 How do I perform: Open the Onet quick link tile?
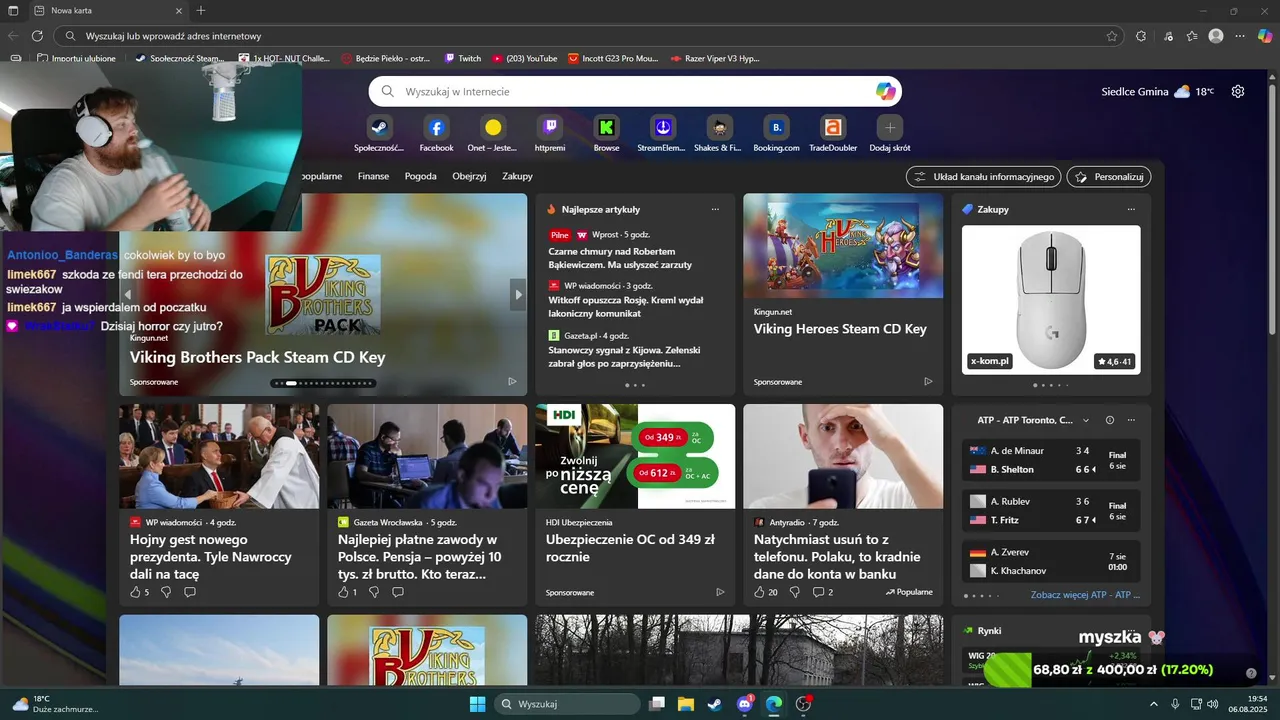click(x=493, y=134)
